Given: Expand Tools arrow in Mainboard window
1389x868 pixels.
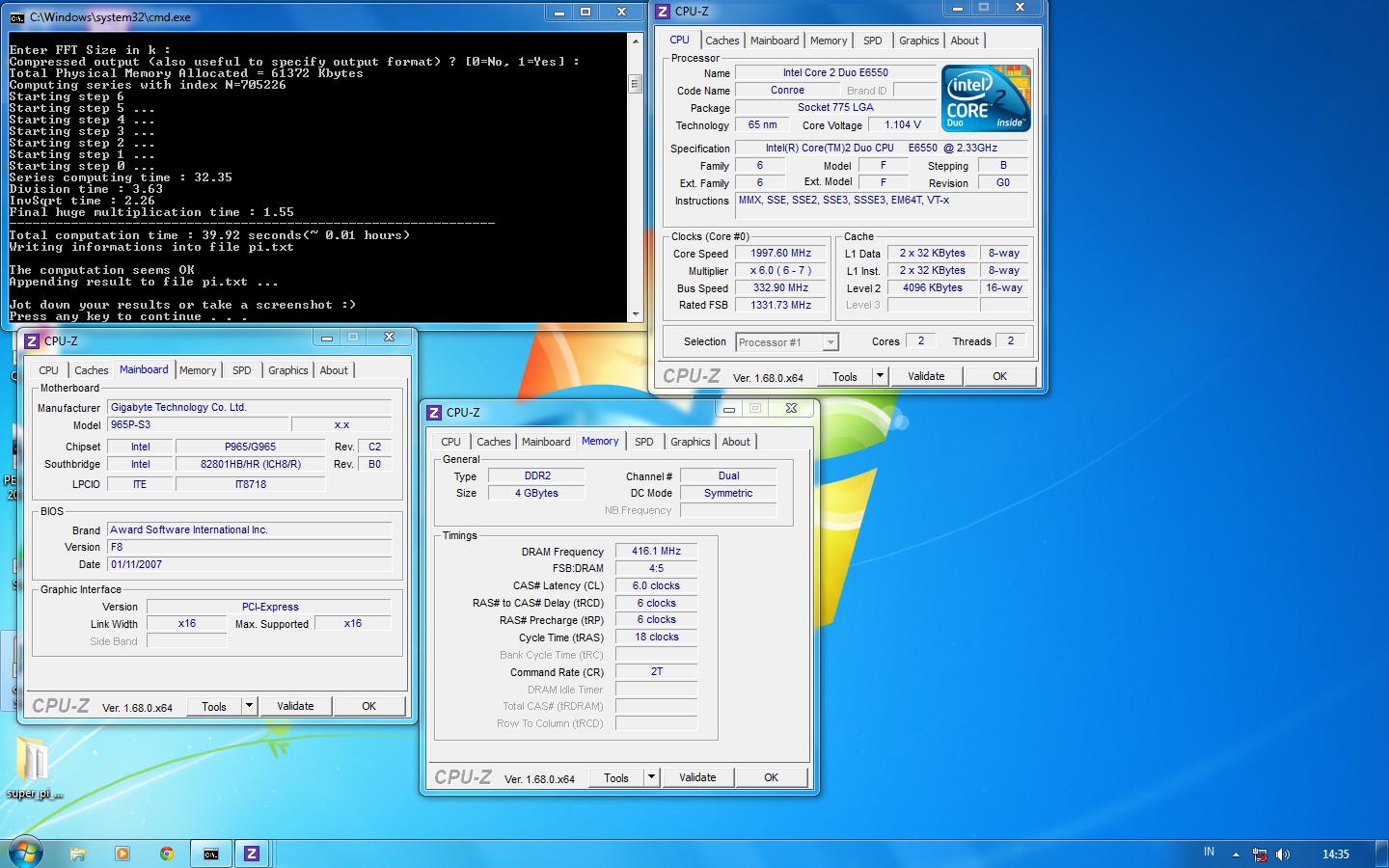Looking at the screenshot, I should point(249,706).
